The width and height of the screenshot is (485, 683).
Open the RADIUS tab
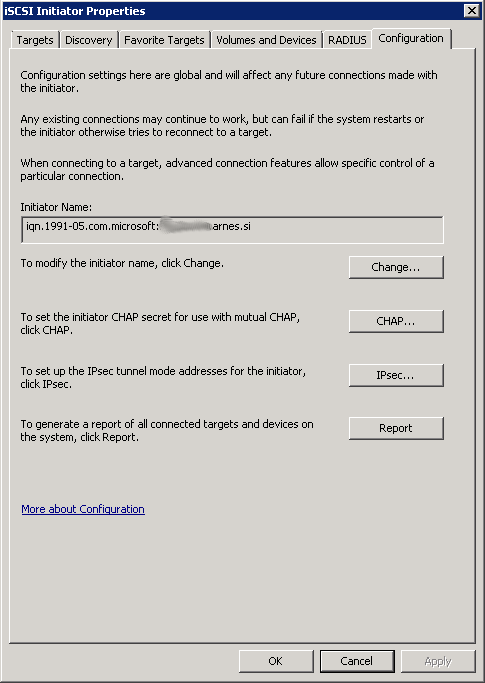click(347, 40)
